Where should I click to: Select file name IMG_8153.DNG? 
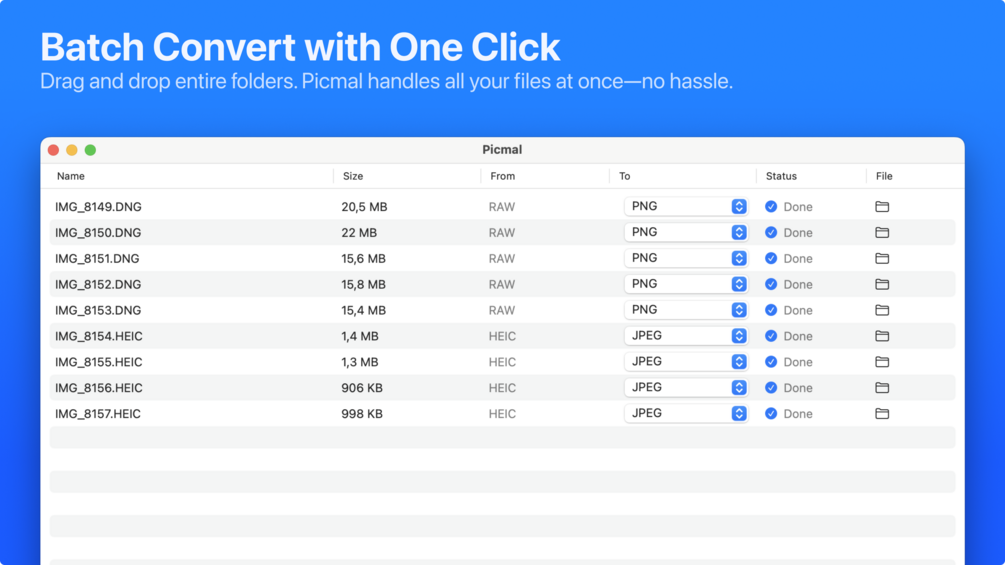point(98,310)
